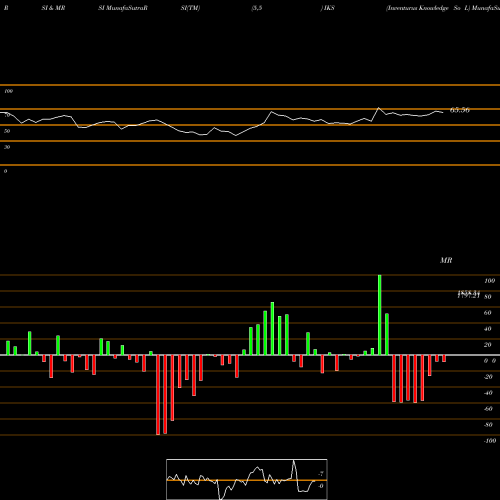Click the -60 label on MR axis
The width and height of the screenshot is (500, 500).
pos(488,409)
